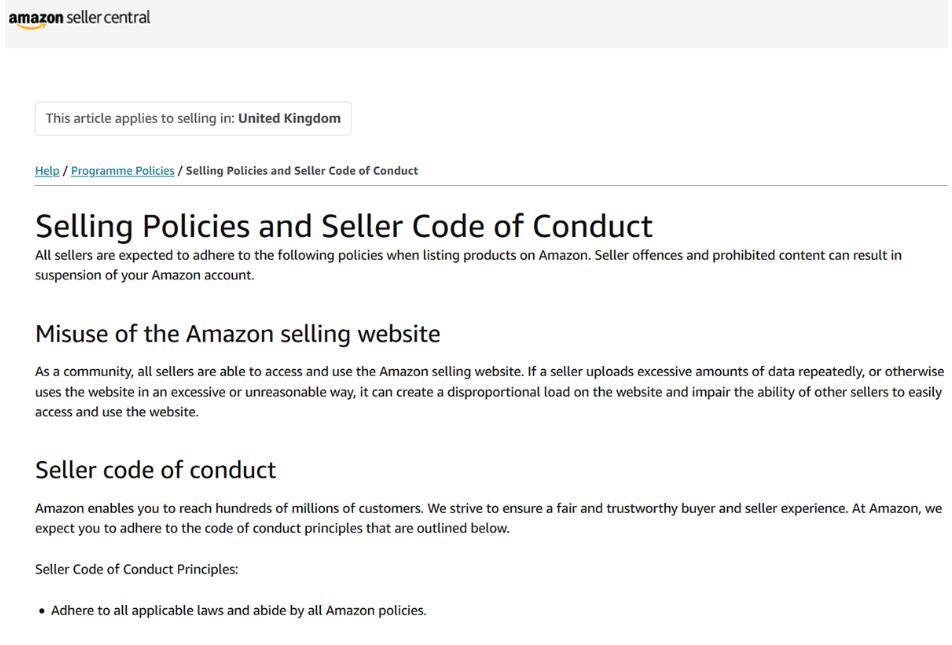
Task: Click the empty grey header bar area
Action: tap(546, 24)
